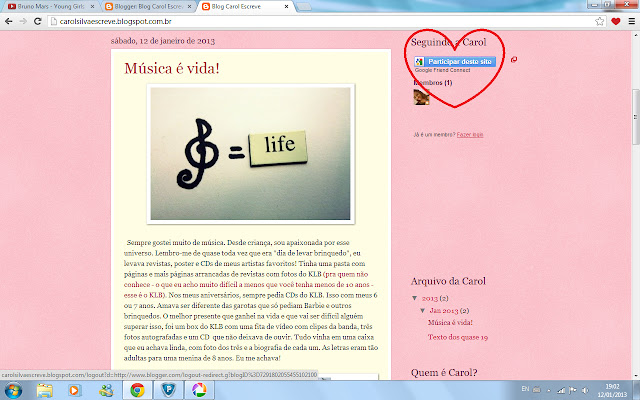This screenshot has width=640, height=400.
Task: Bookmark this page with the star icon
Action: [599, 21]
